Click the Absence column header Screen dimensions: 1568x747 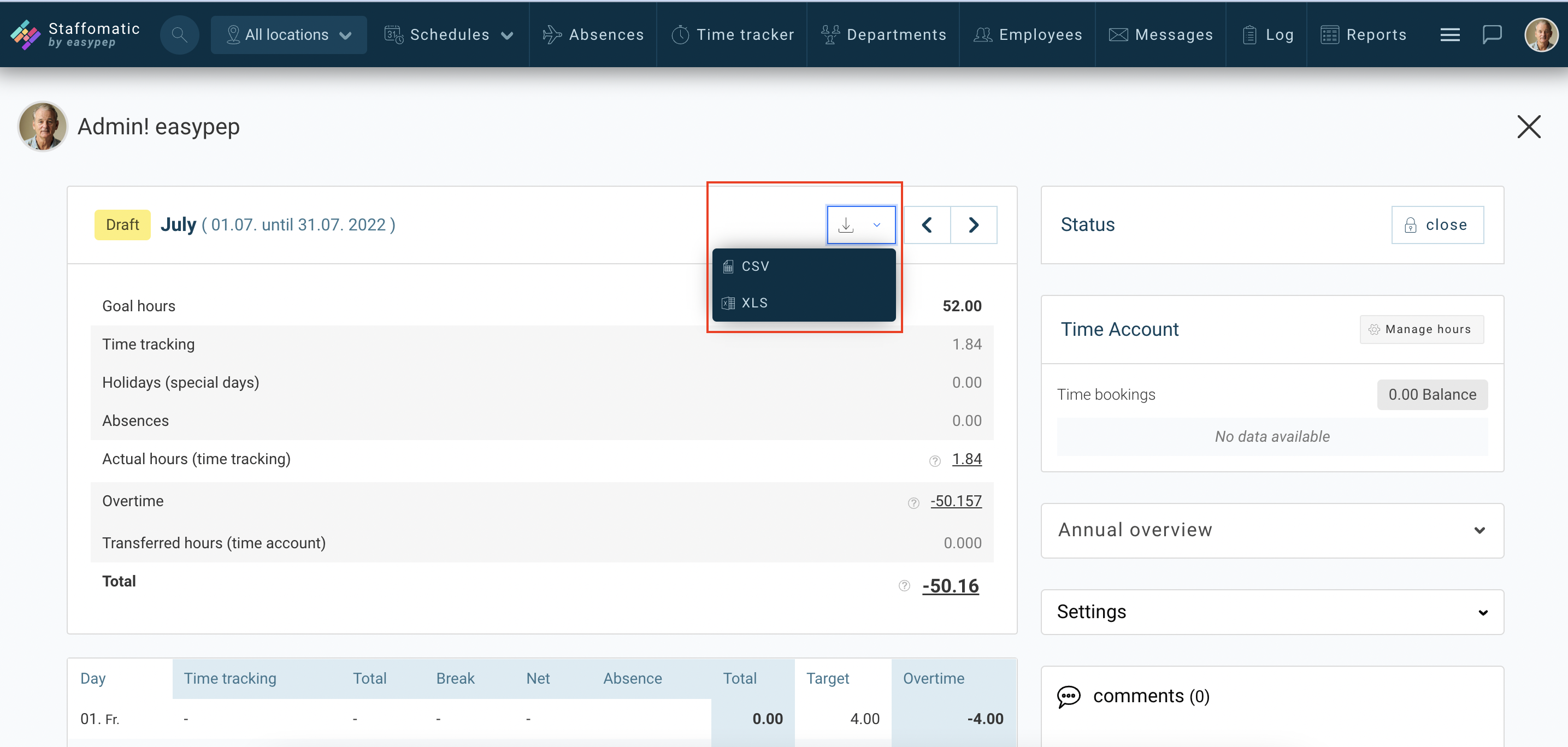coord(632,678)
